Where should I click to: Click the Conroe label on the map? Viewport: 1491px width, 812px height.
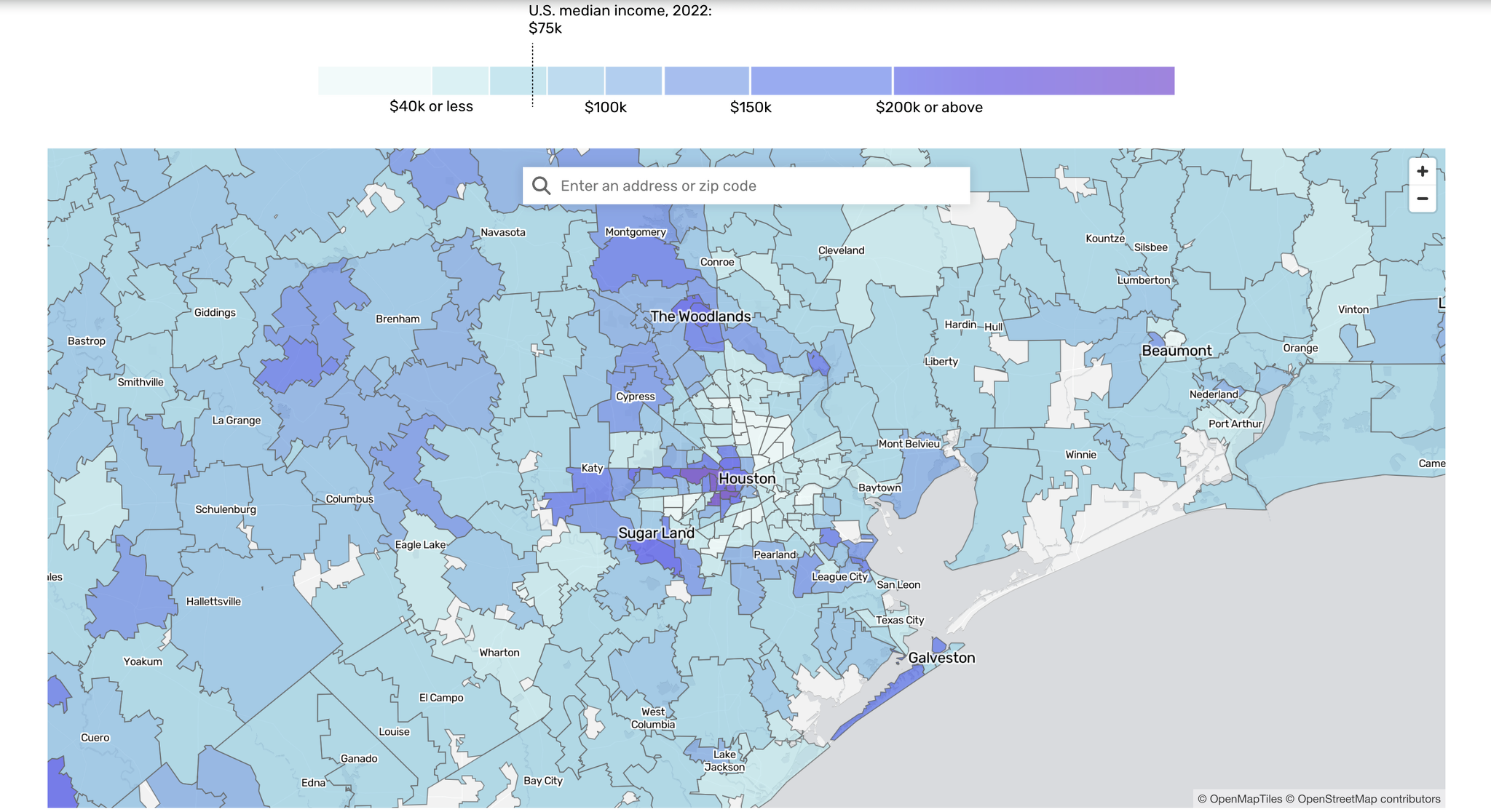(x=717, y=262)
